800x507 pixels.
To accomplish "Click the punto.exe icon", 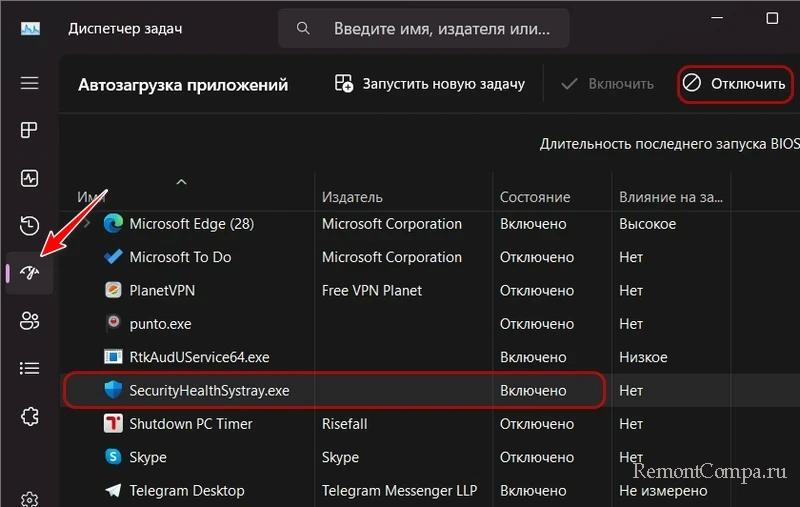I will pos(113,323).
